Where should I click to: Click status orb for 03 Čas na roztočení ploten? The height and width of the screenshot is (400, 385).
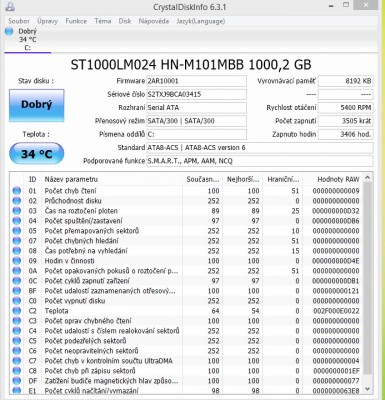click(x=17, y=211)
